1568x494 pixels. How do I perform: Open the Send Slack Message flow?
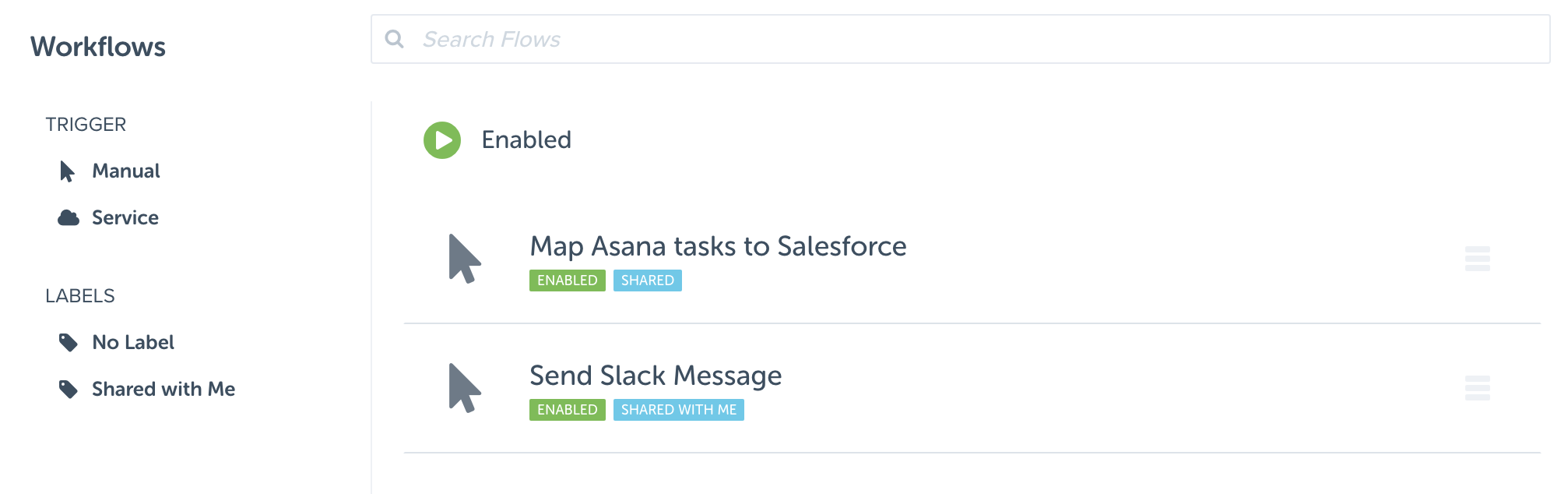coord(656,376)
